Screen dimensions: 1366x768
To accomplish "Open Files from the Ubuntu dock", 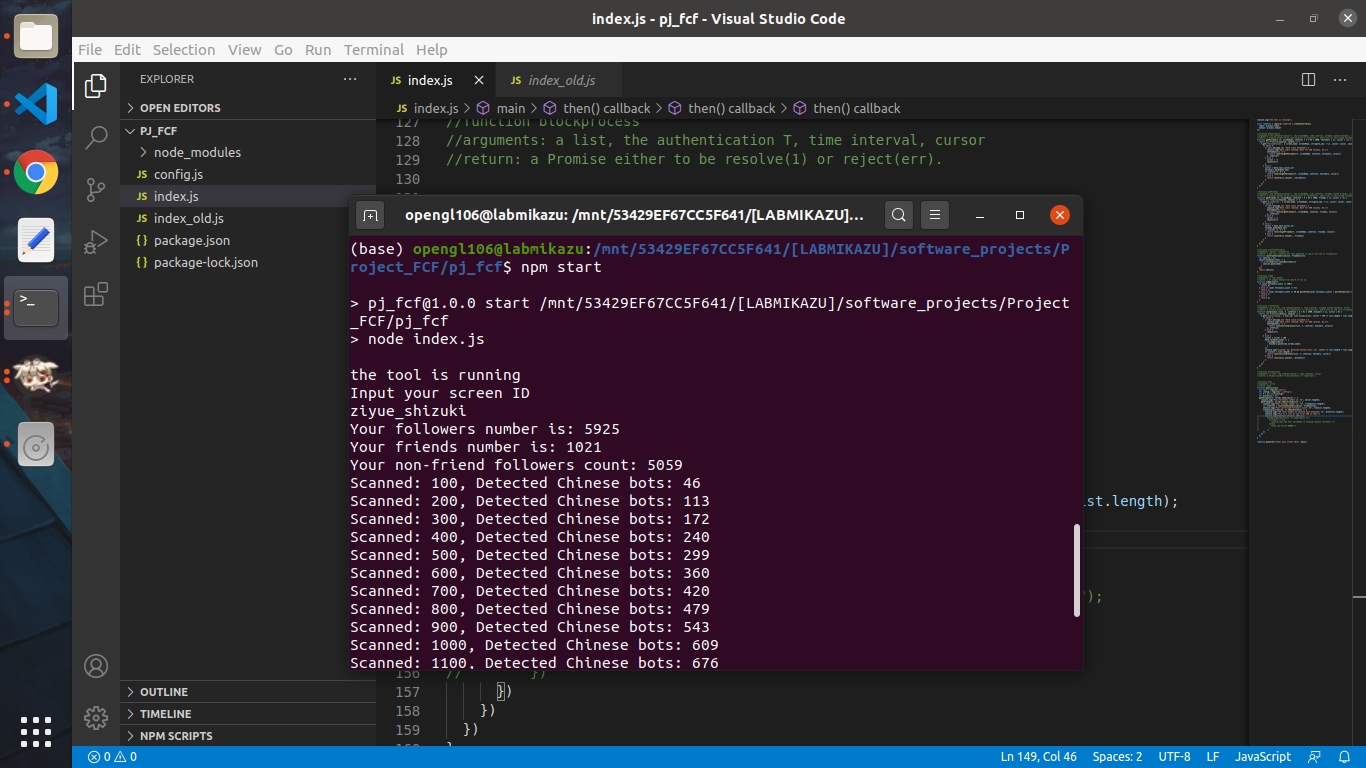I will pos(36,38).
